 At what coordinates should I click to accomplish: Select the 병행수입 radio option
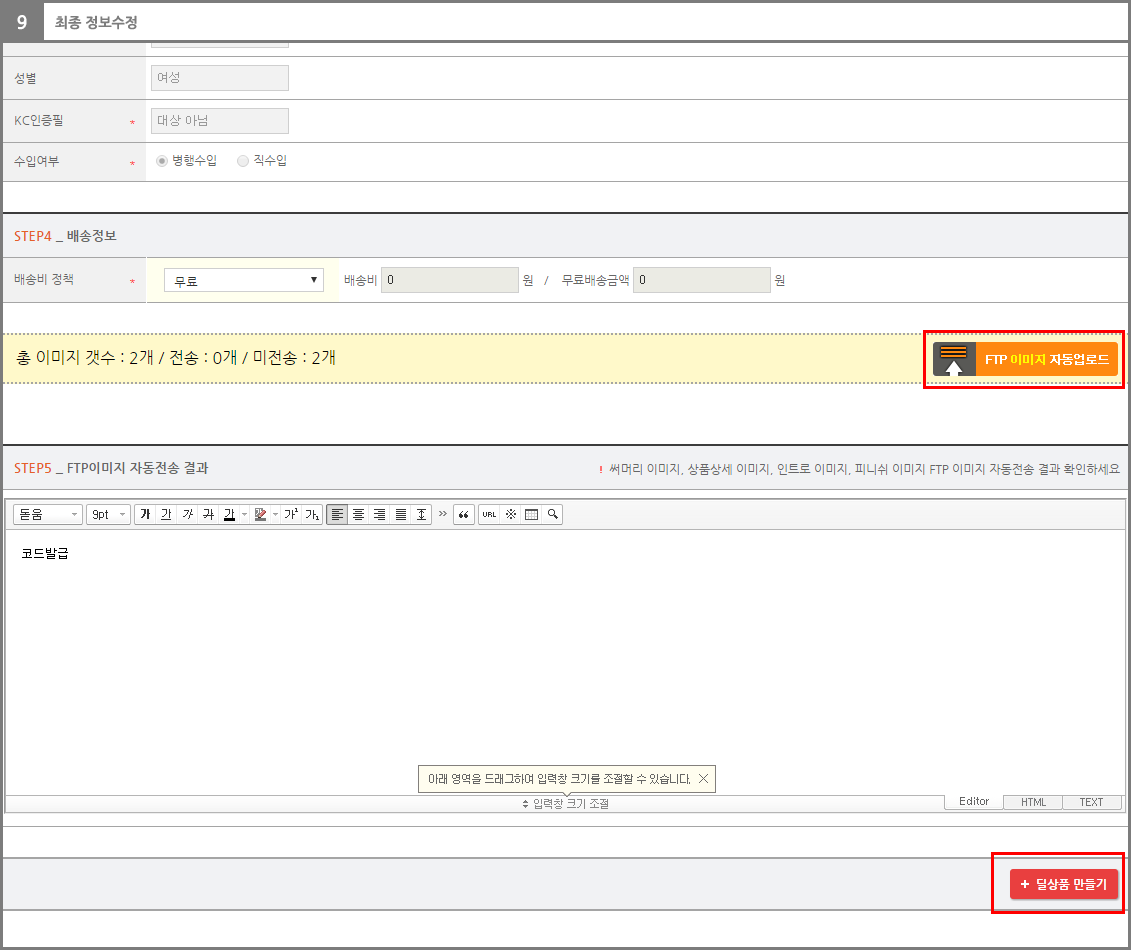pyautogui.click(x=162, y=161)
